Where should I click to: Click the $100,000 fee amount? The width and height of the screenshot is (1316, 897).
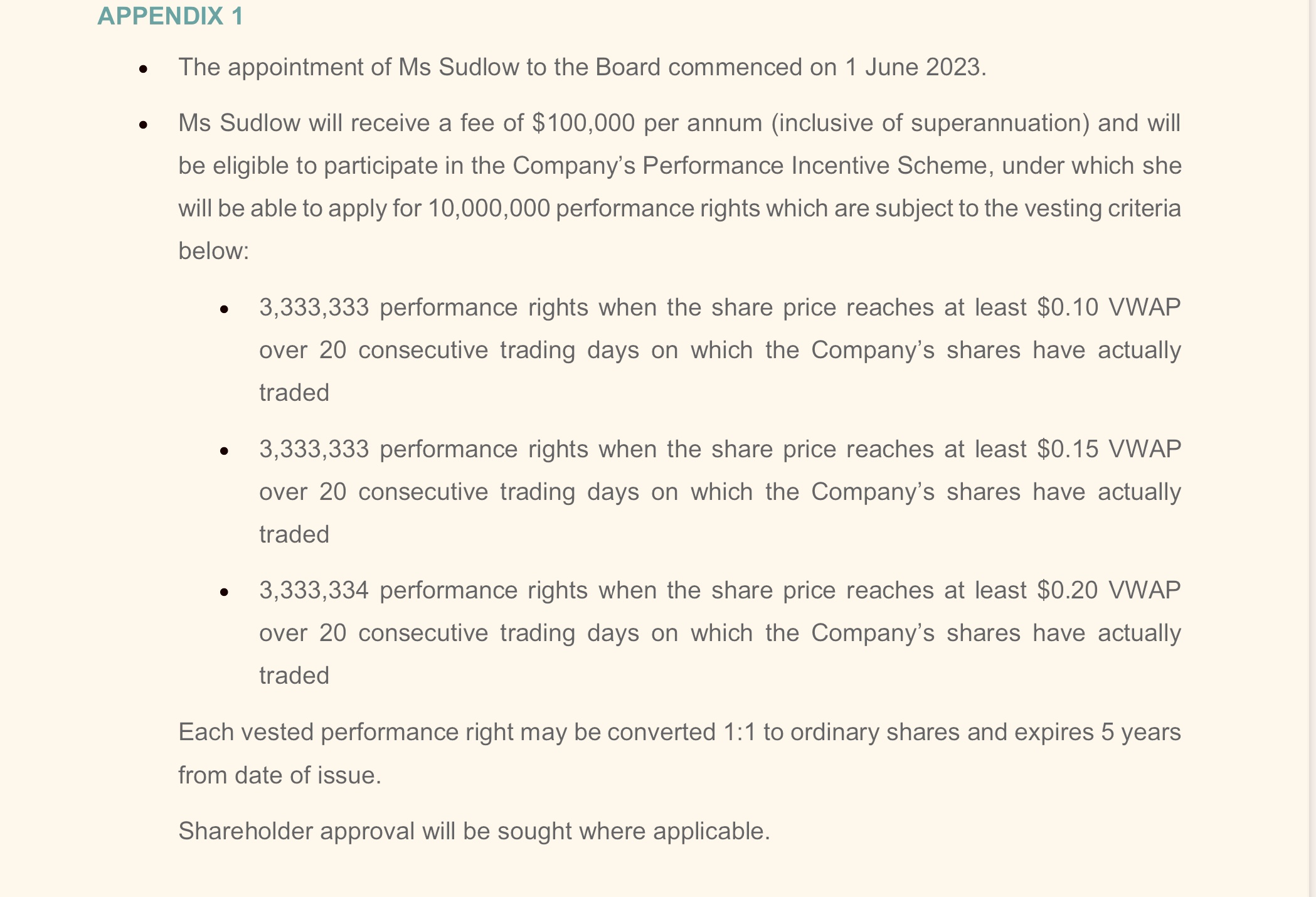[583, 123]
